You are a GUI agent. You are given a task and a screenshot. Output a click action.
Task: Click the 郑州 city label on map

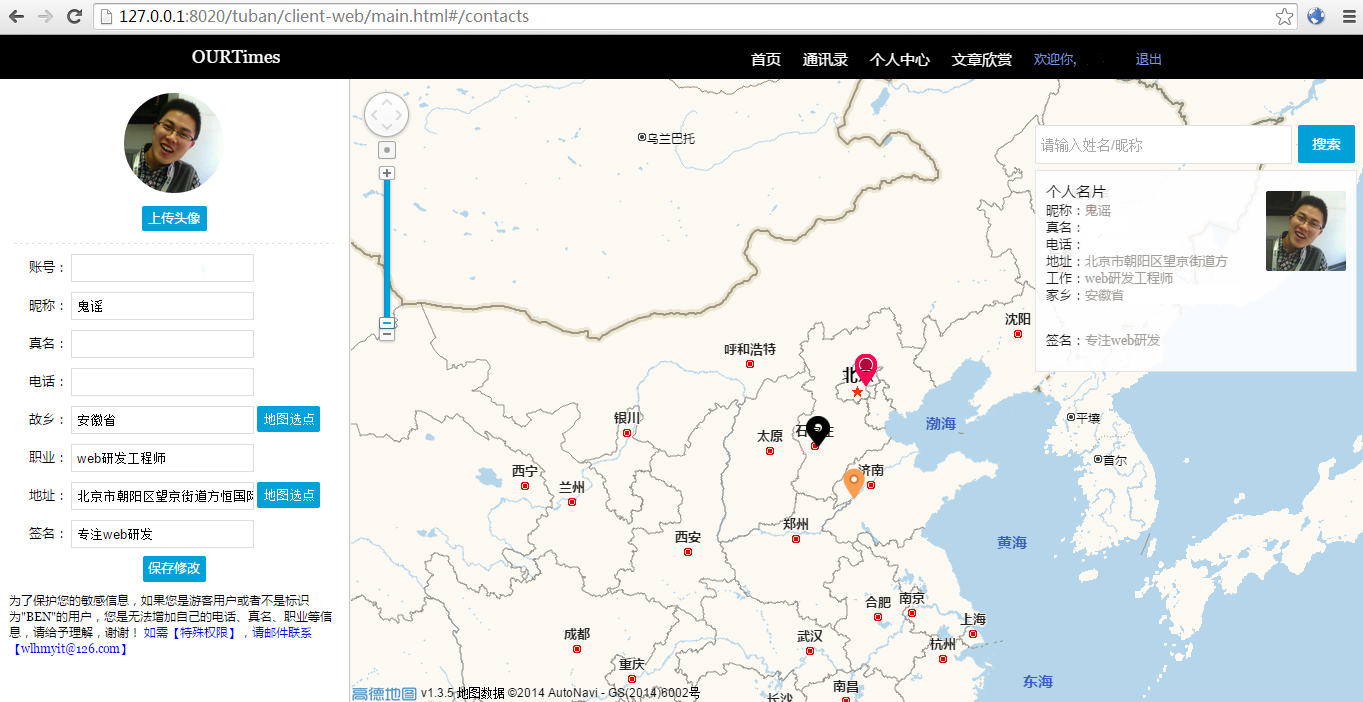pos(796,523)
